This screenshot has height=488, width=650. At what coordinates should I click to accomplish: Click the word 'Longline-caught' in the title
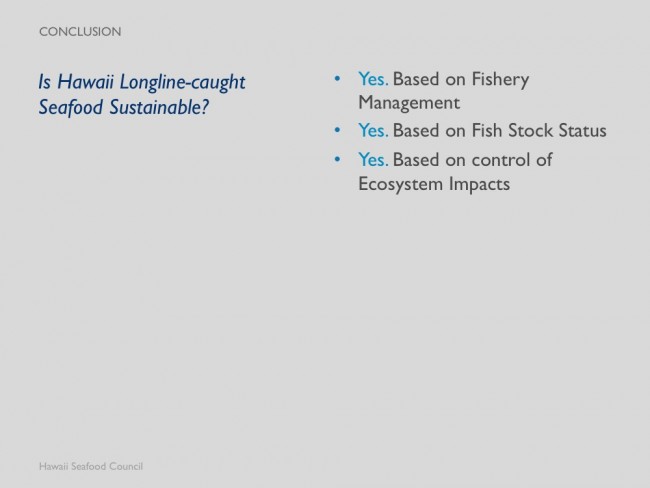point(182,82)
